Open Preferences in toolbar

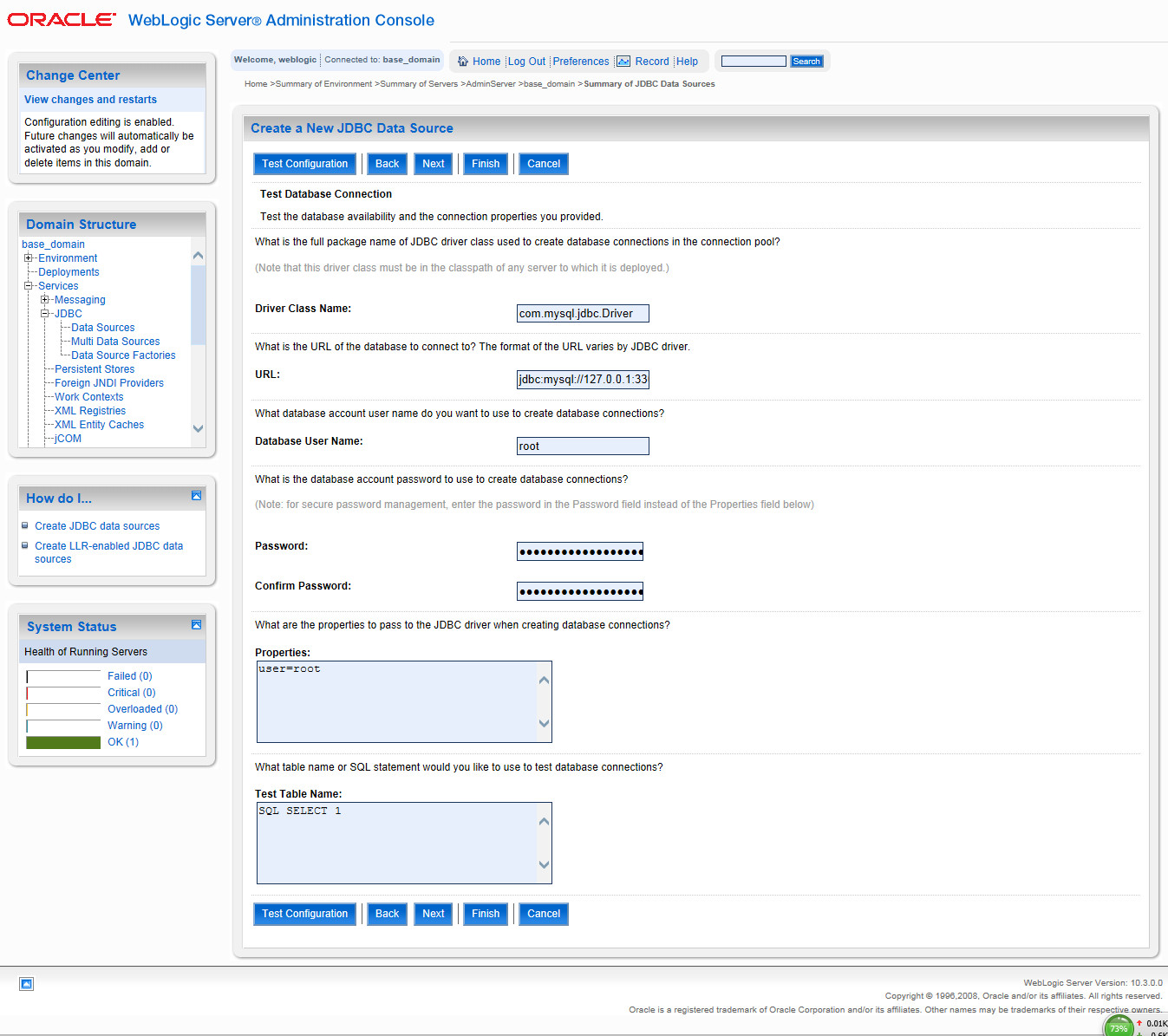click(581, 62)
